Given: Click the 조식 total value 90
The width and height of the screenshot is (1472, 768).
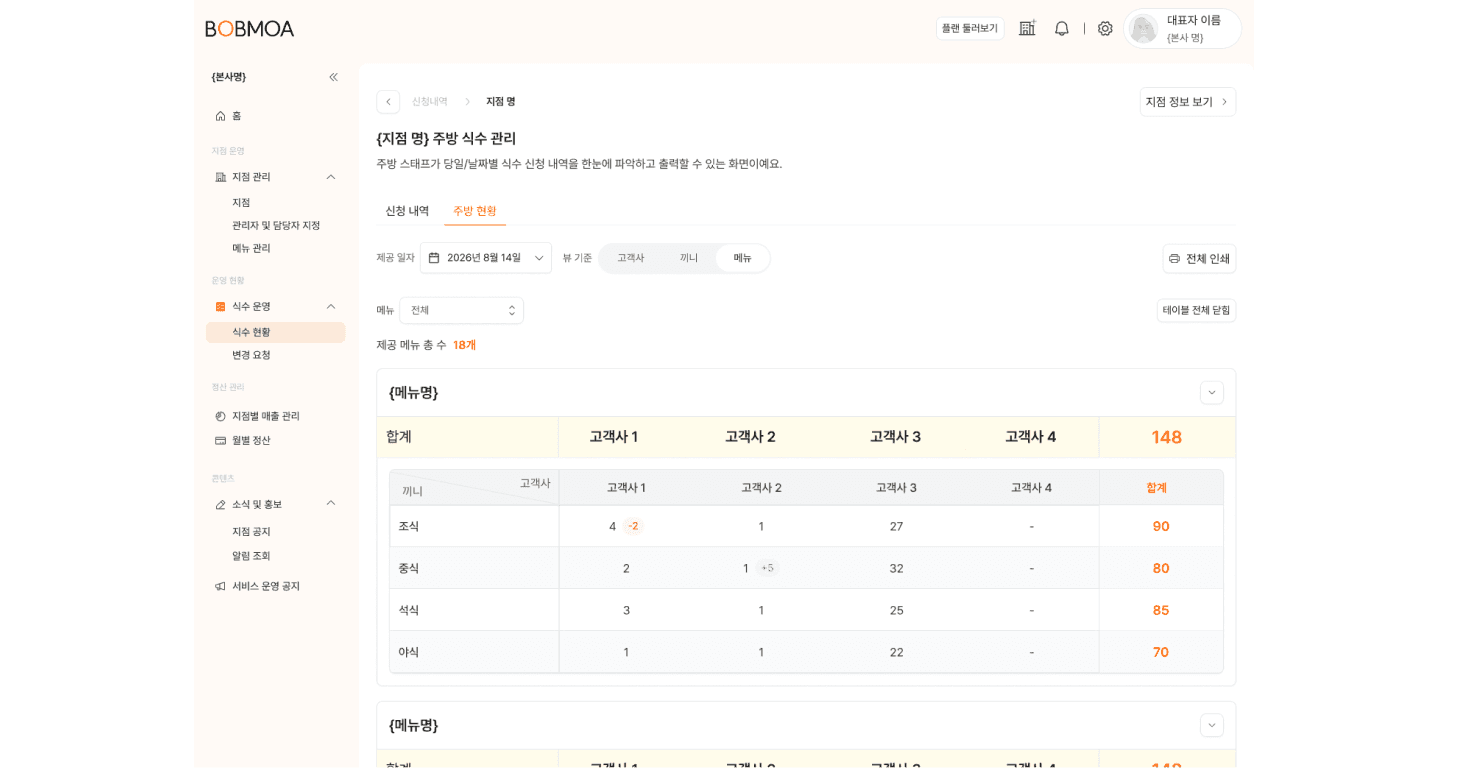Looking at the screenshot, I should point(1161,526).
